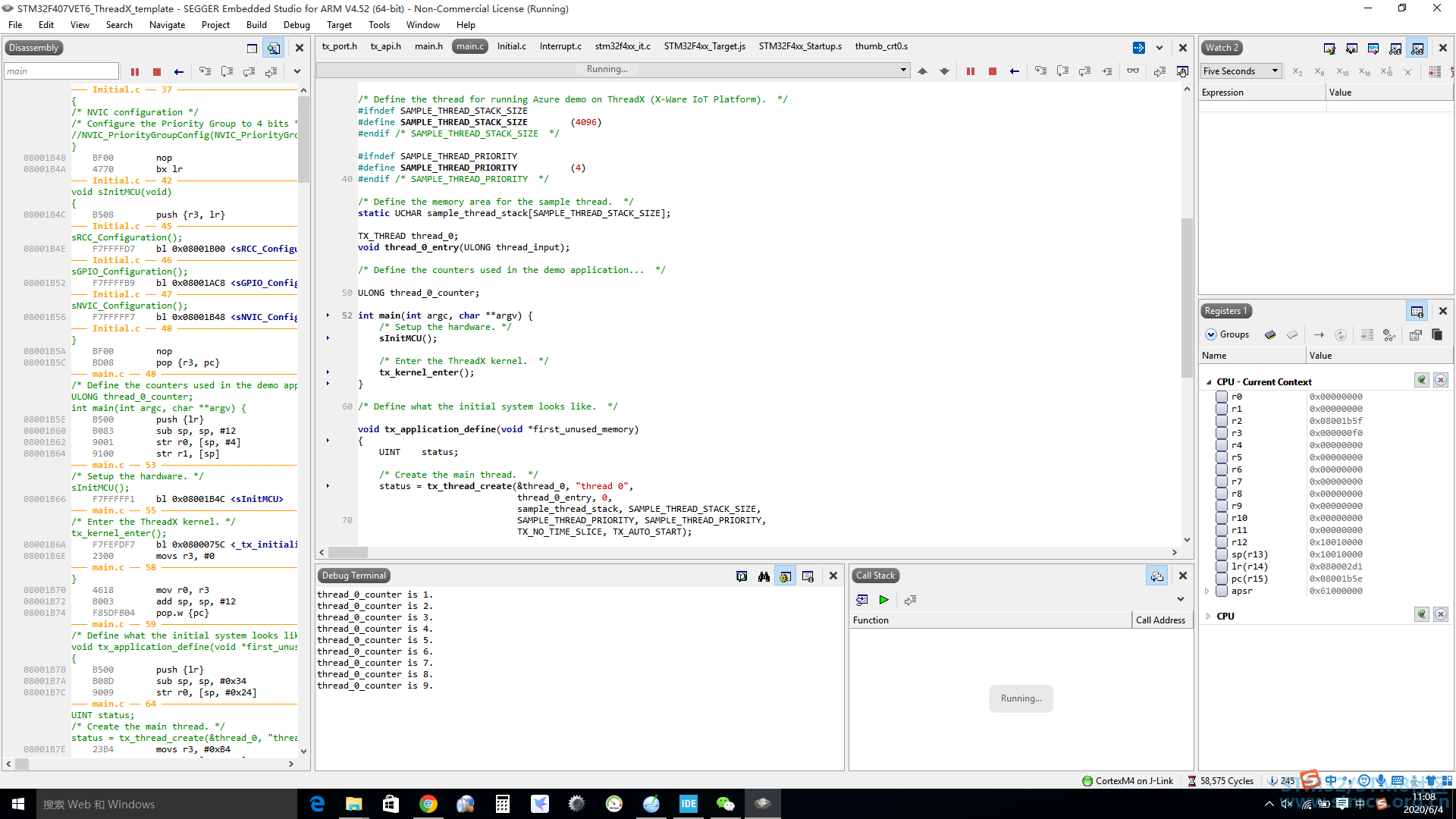Toggle the r2 register checkbox
Screen dimensions: 1456x819
[x=1221, y=421]
